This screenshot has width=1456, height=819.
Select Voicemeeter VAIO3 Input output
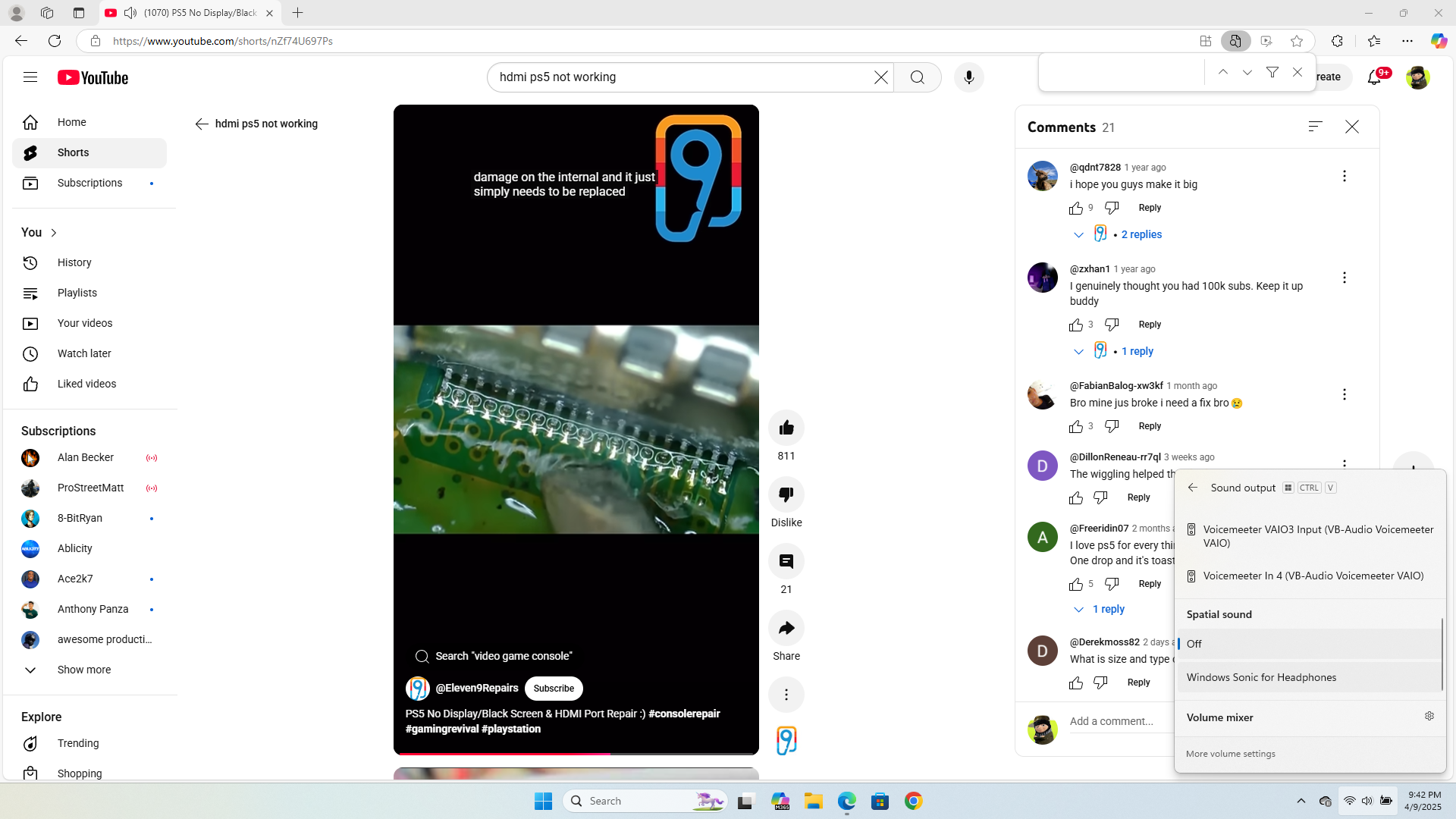(1309, 536)
